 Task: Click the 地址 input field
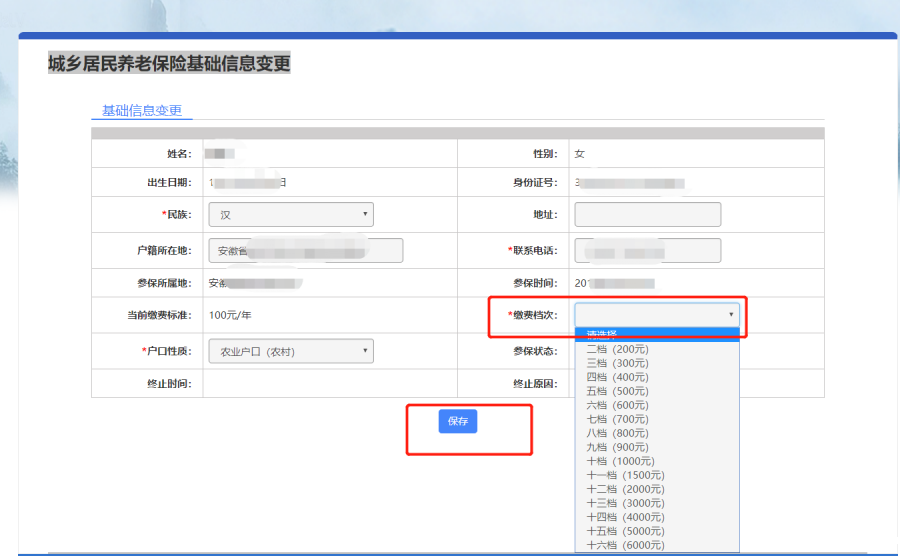(647, 214)
